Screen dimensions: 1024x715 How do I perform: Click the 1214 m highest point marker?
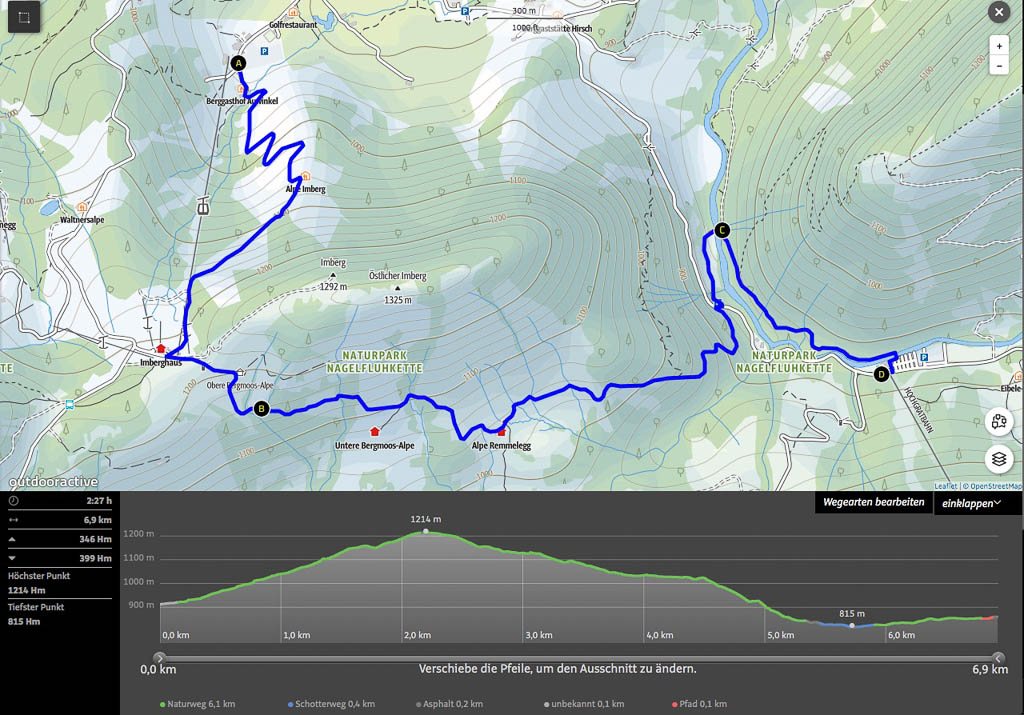426,531
